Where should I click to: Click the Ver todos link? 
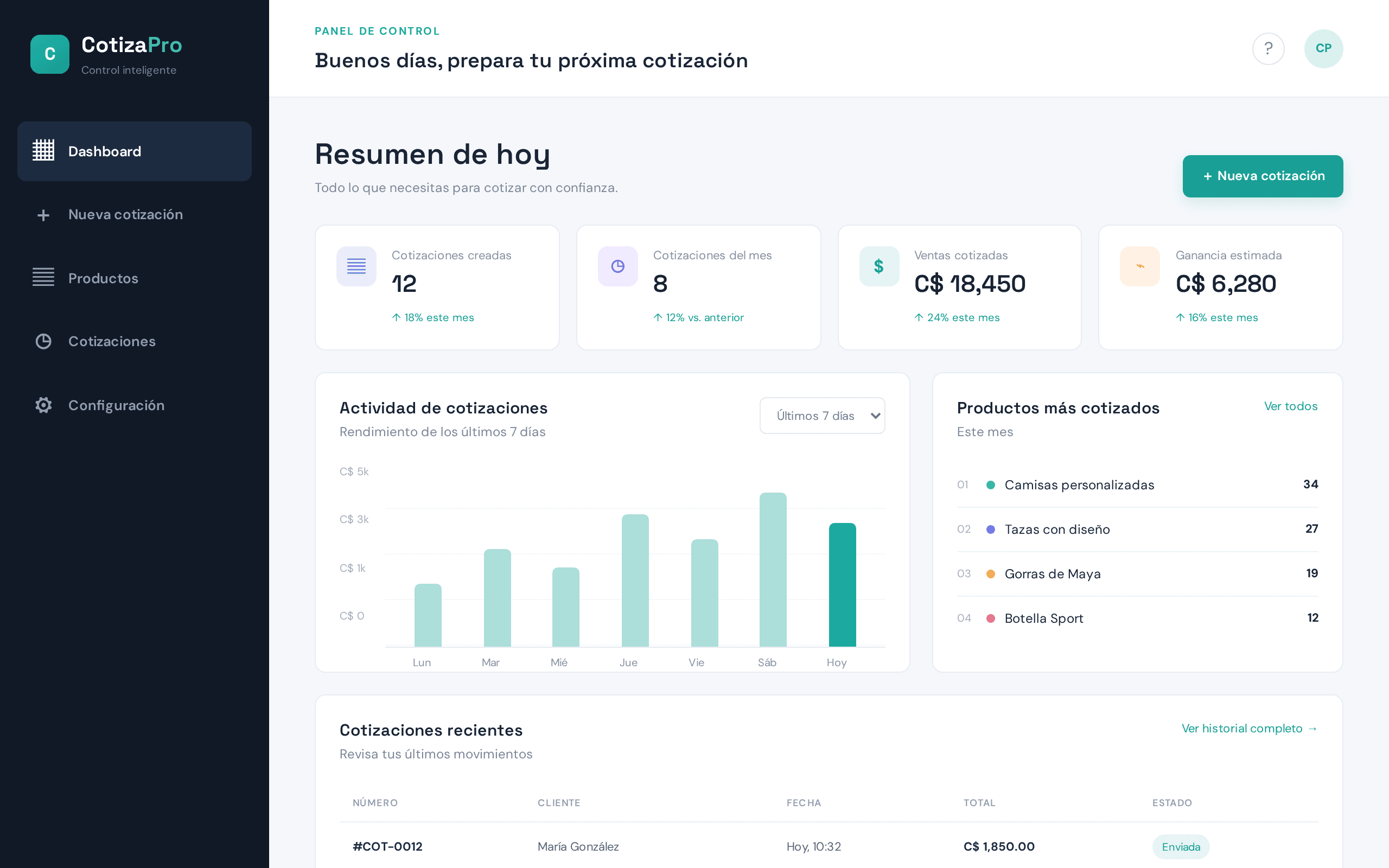1290,406
